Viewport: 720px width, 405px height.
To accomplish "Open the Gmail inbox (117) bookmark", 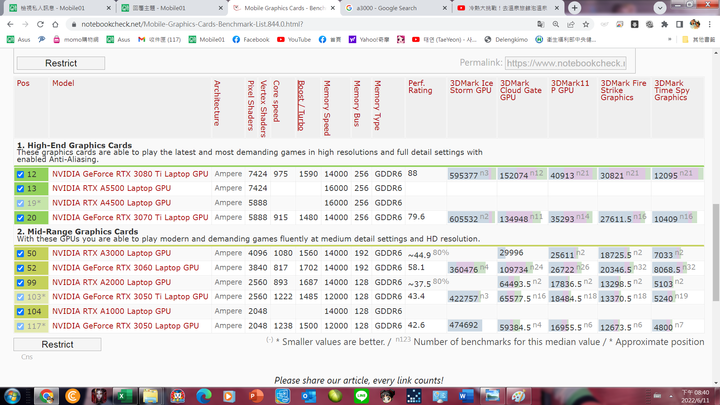I will tap(159, 39).
